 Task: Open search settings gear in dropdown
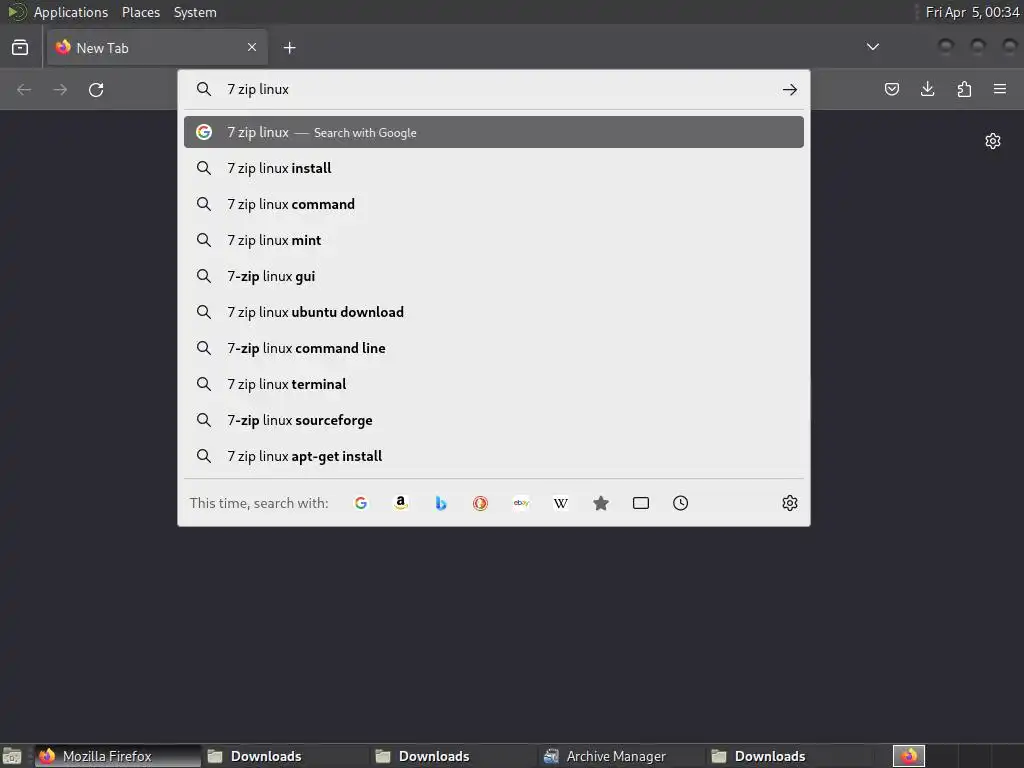coord(790,503)
